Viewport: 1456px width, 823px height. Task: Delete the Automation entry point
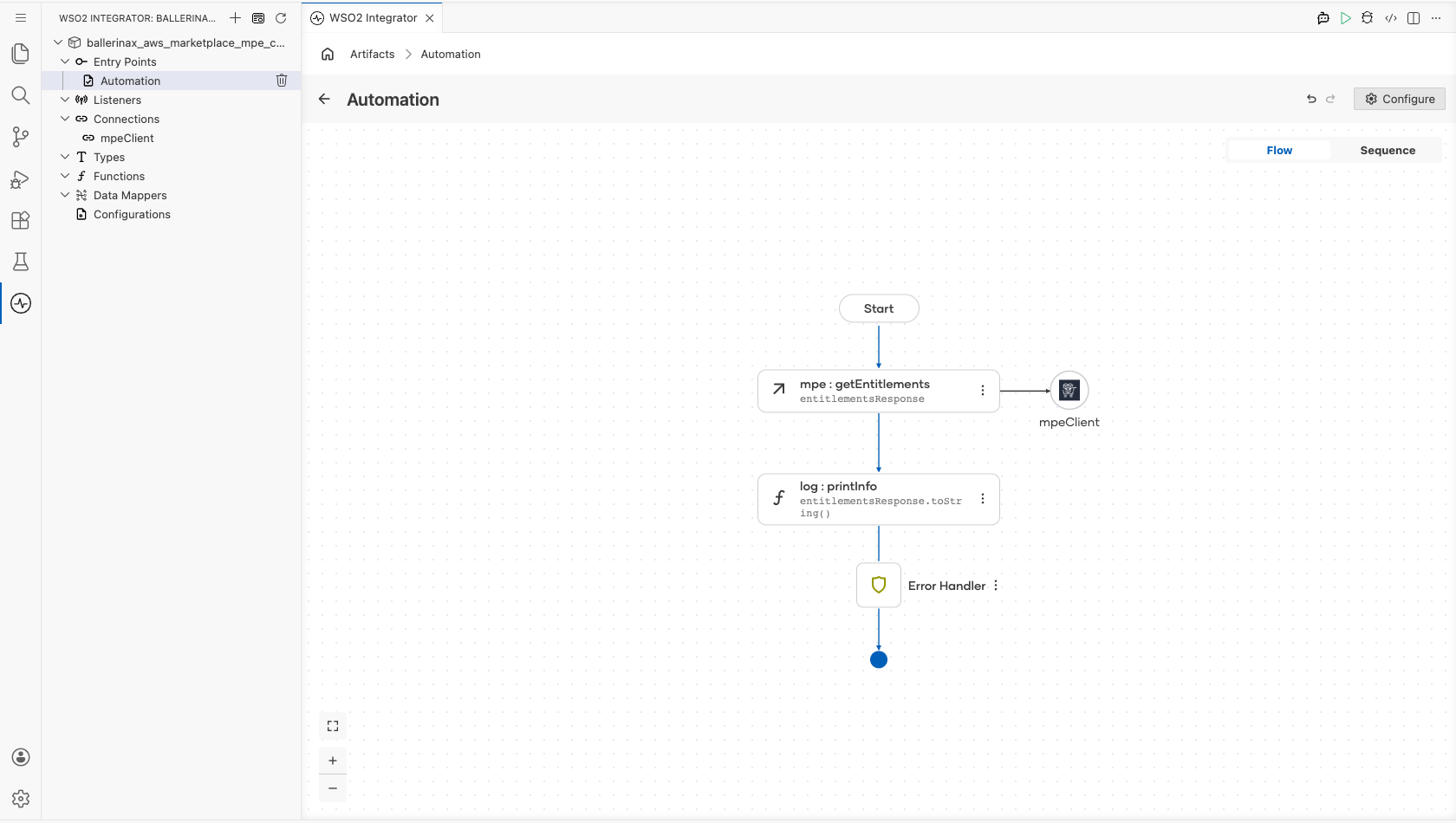point(282,81)
